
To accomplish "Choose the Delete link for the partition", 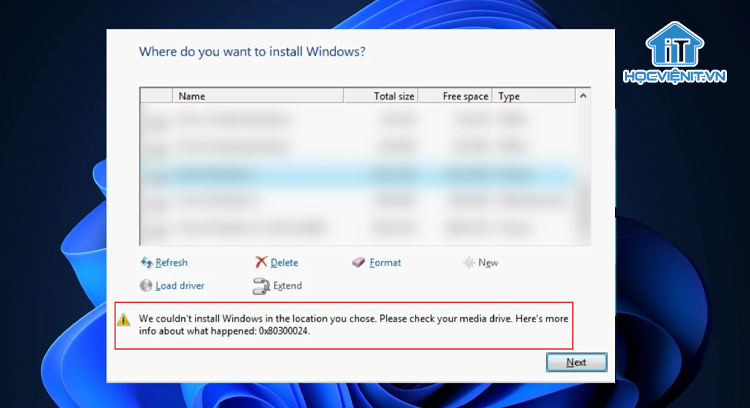I will tap(284, 263).
